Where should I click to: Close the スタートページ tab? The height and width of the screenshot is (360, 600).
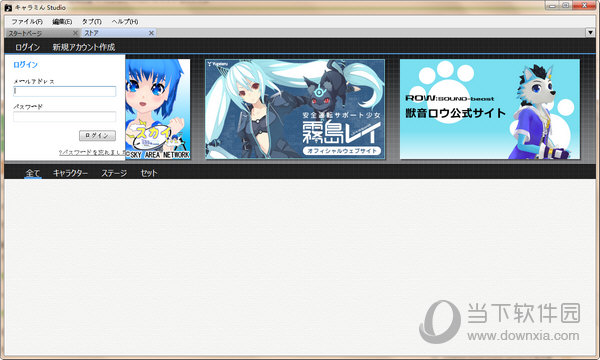[x=75, y=33]
